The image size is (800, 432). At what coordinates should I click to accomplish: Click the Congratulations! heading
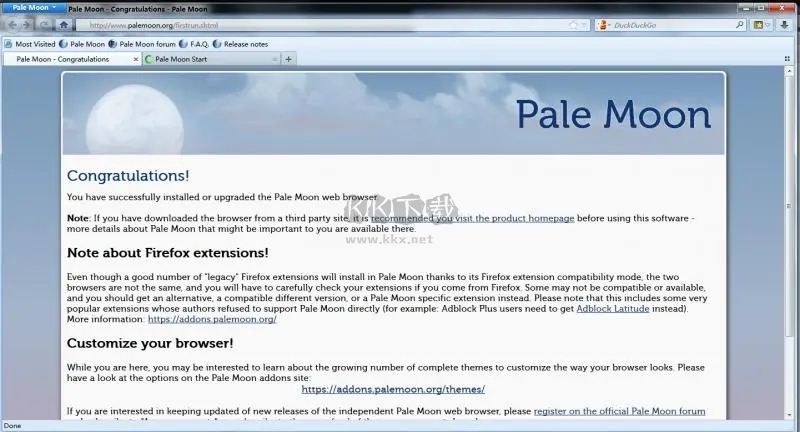point(128,175)
